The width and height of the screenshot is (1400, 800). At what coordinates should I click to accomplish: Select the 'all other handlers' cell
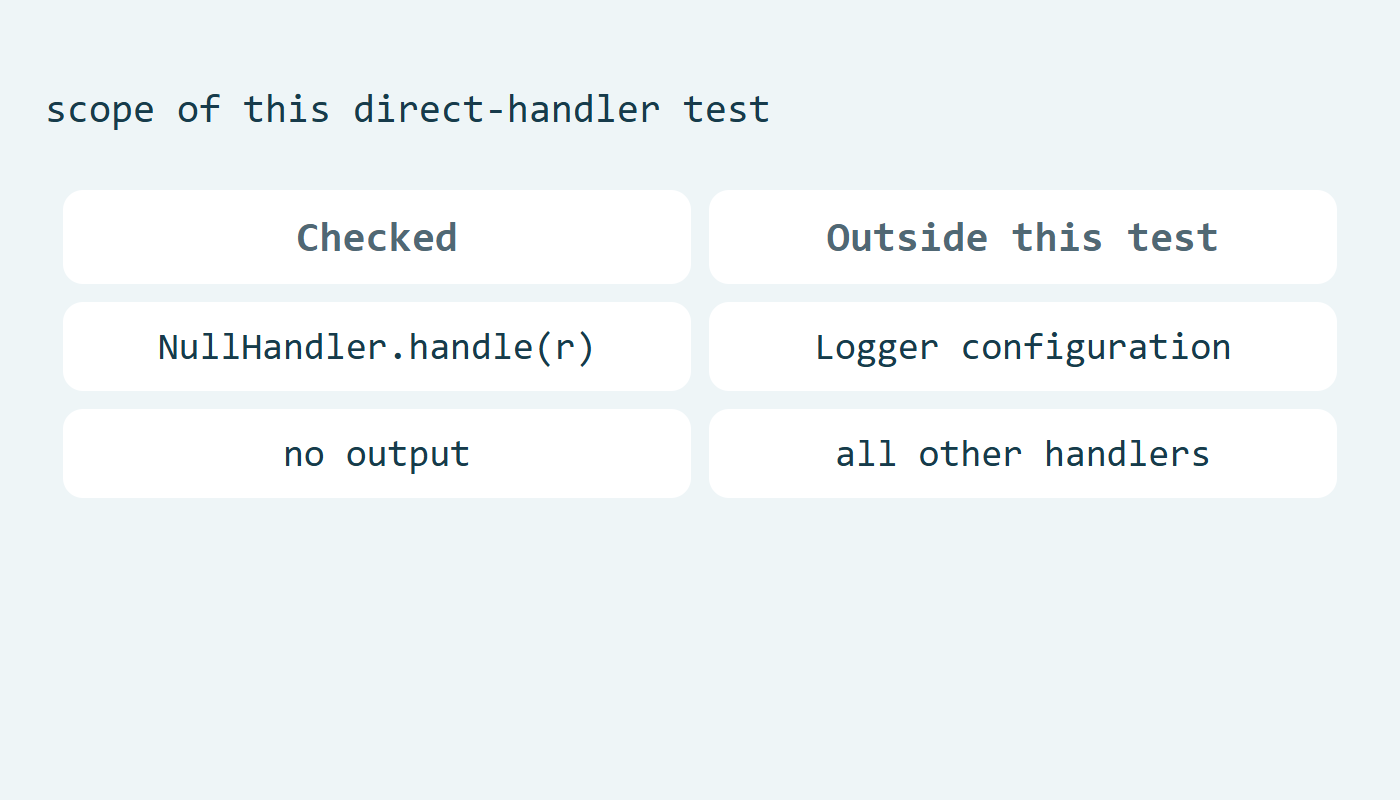coord(1023,453)
